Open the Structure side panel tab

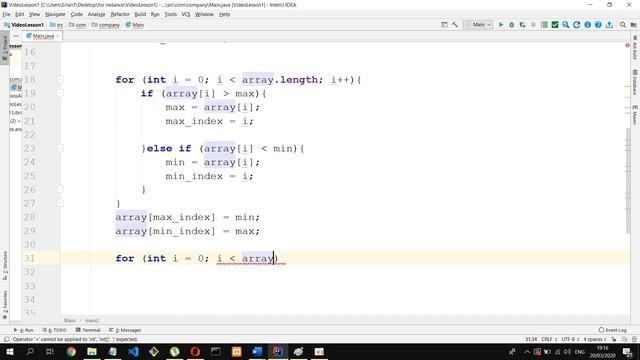pyautogui.click(x=5, y=265)
